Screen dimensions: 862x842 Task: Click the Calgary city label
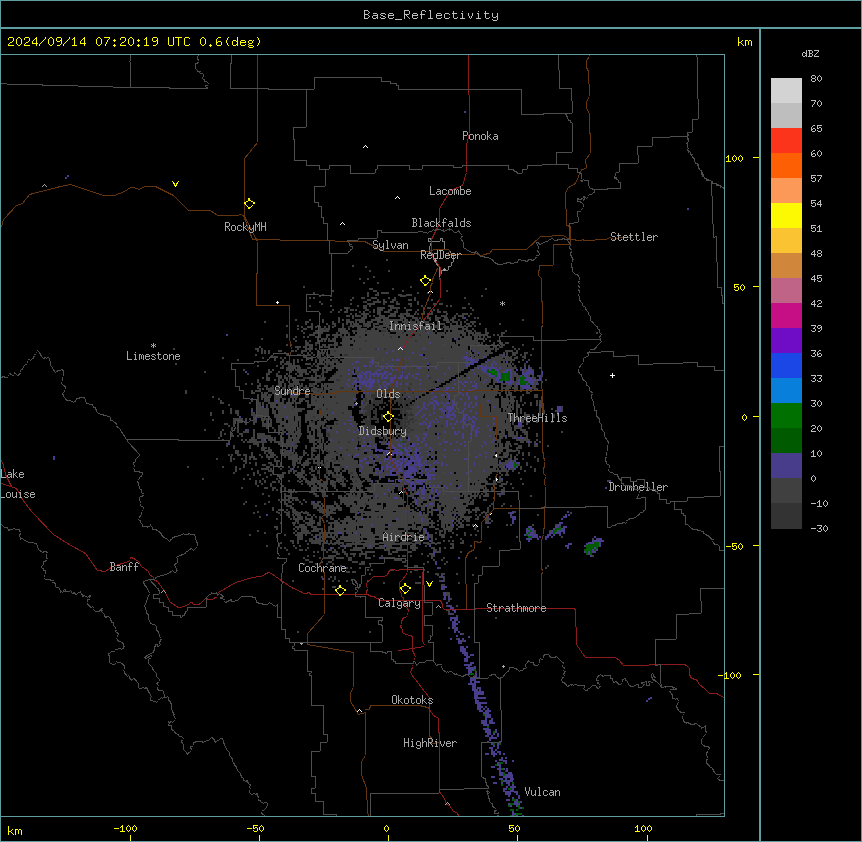tap(399, 603)
